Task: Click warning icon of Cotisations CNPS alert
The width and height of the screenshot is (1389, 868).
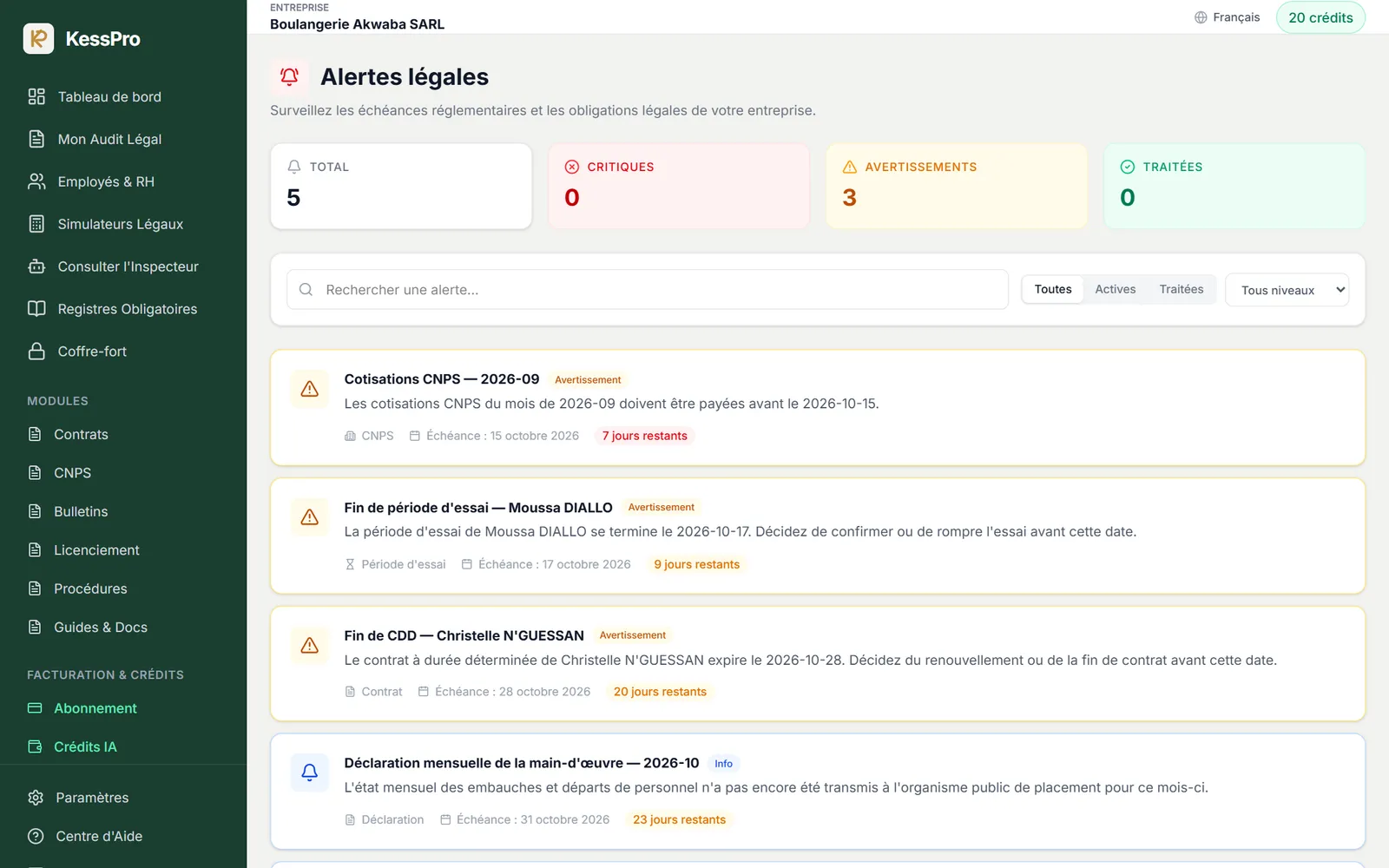Action: pos(309,389)
